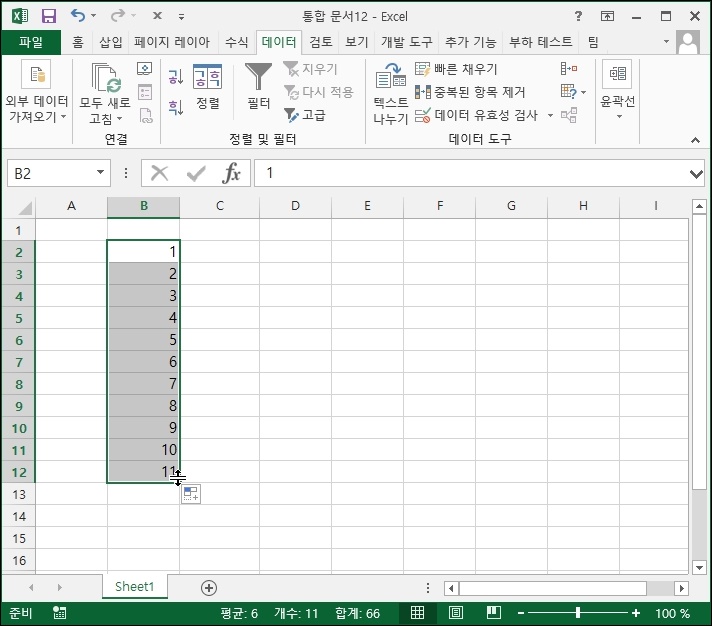Select column D header
This screenshot has width=712, height=626.
[295, 206]
